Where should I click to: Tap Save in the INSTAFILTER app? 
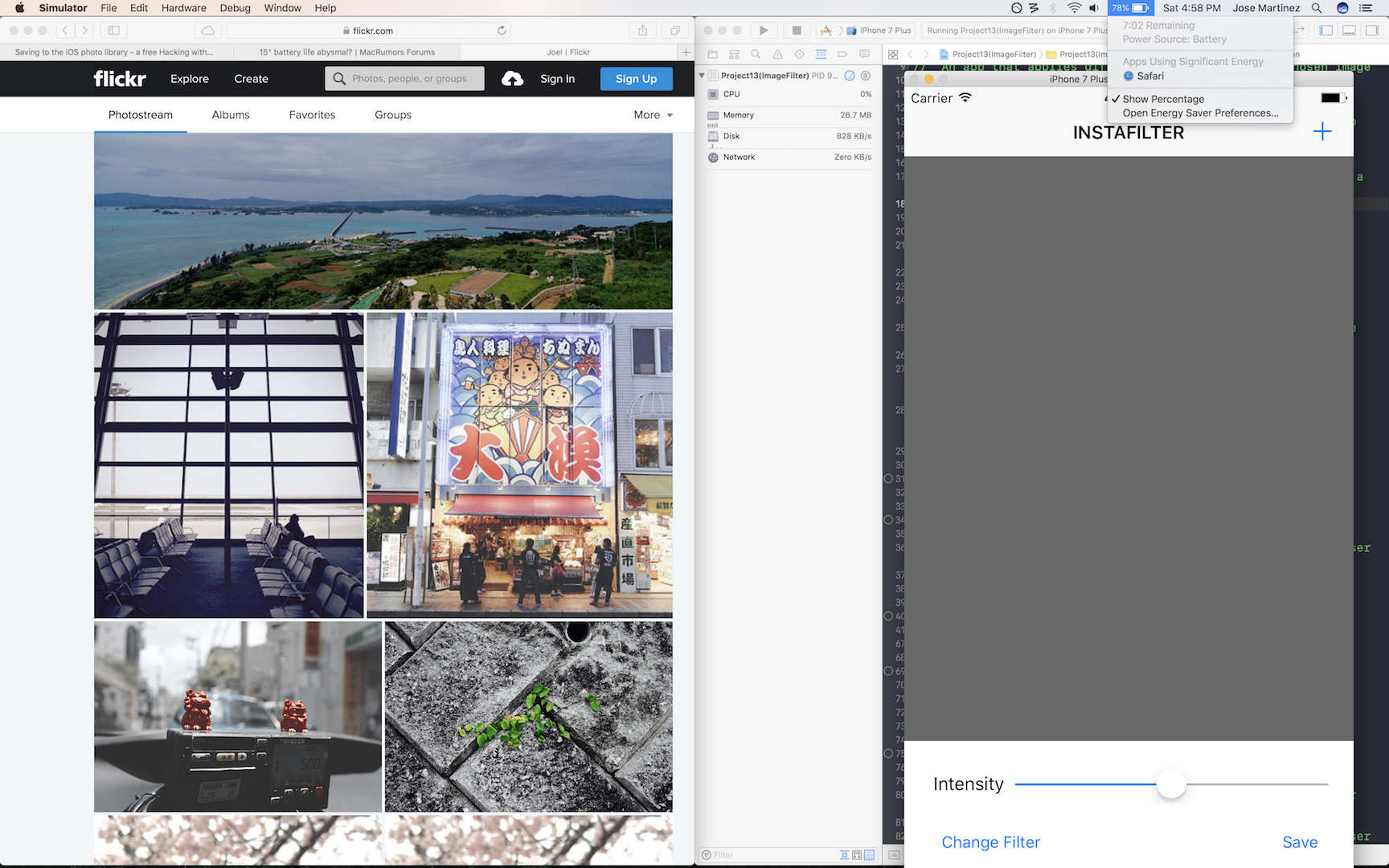pos(1300,842)
